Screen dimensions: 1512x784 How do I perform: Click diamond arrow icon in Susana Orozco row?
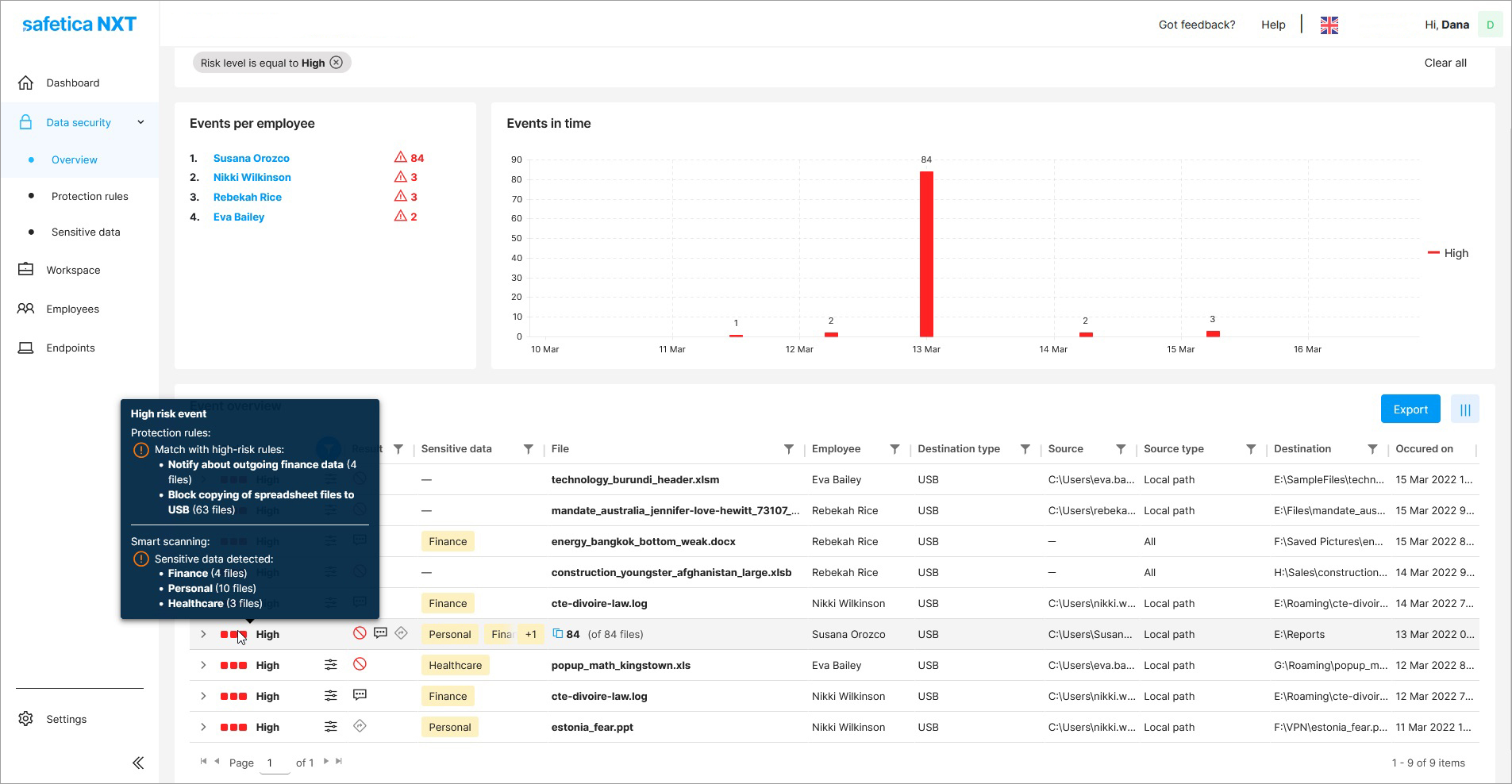tap(401, 633)
